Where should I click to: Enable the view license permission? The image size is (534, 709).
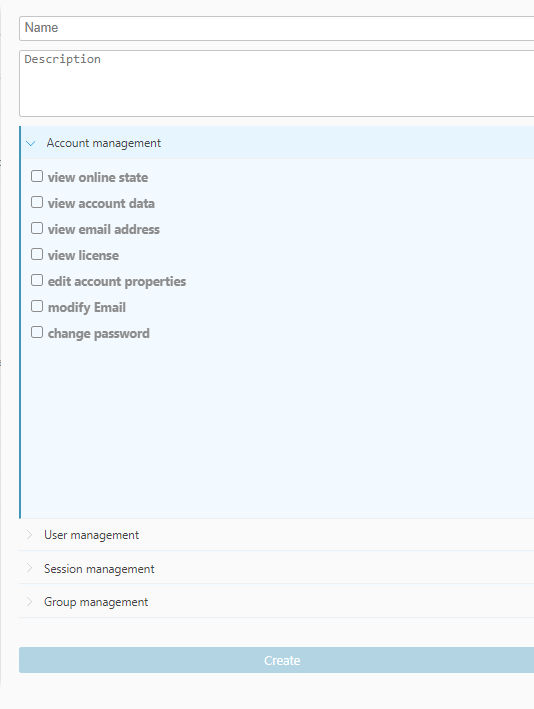tap(37, 254)
